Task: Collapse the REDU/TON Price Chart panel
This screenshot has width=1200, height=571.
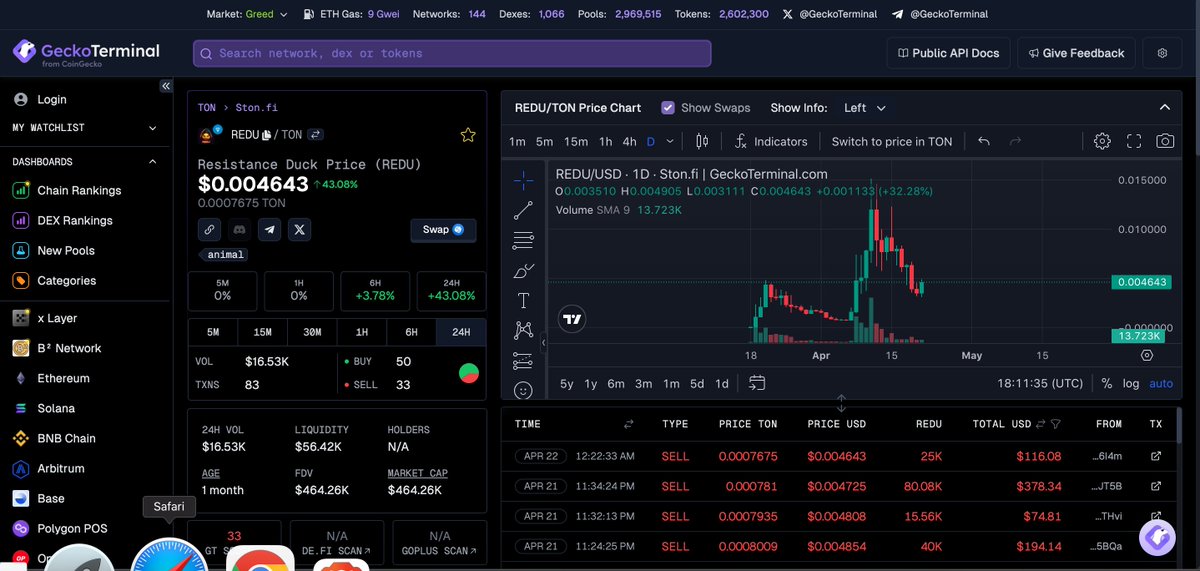Action: (x=1163, y=108)
